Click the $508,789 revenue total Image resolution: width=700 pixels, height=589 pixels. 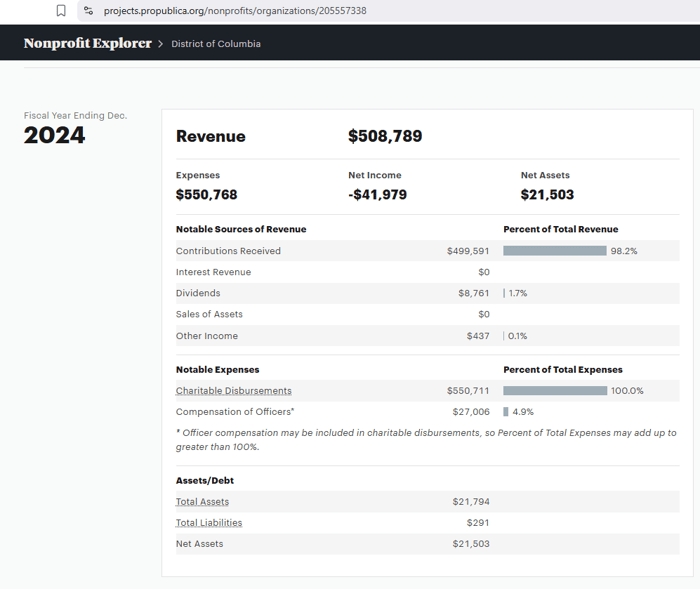click(385, 136)
